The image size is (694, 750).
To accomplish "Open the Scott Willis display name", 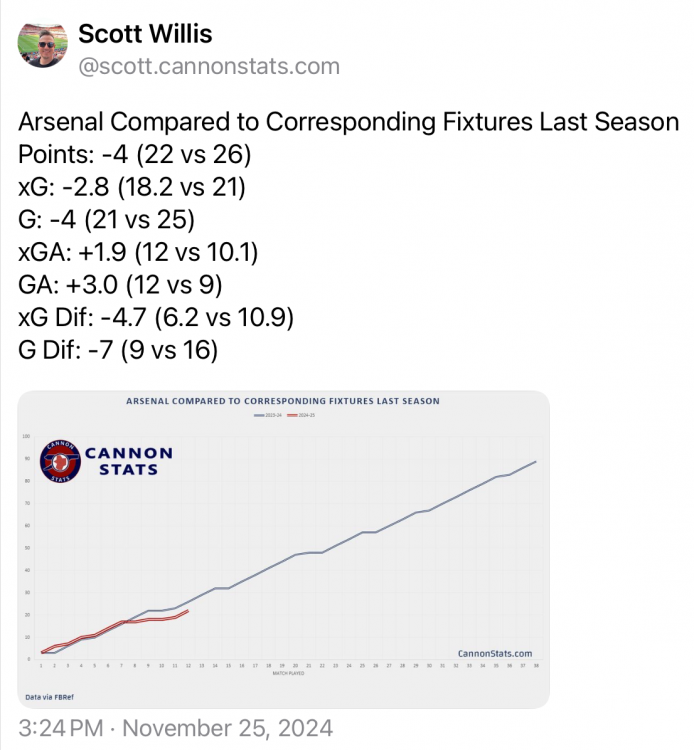I will pos(146,34).
